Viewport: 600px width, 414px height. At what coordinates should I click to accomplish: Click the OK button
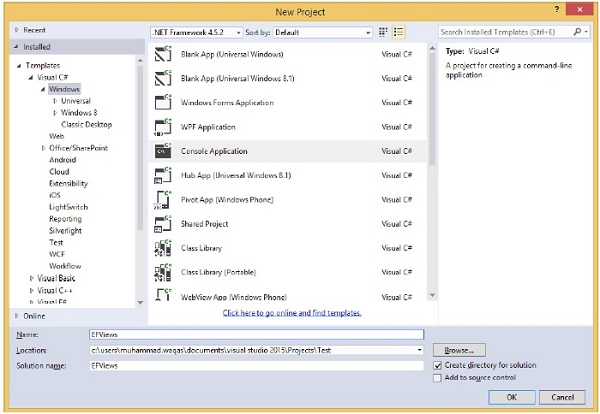point(512,397)
